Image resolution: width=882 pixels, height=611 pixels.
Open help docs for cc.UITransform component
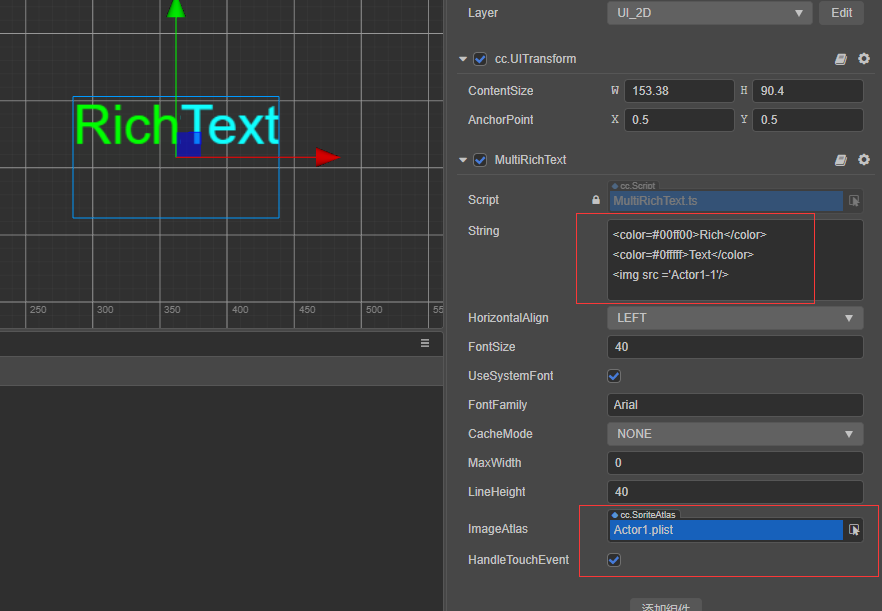(840, 59)
